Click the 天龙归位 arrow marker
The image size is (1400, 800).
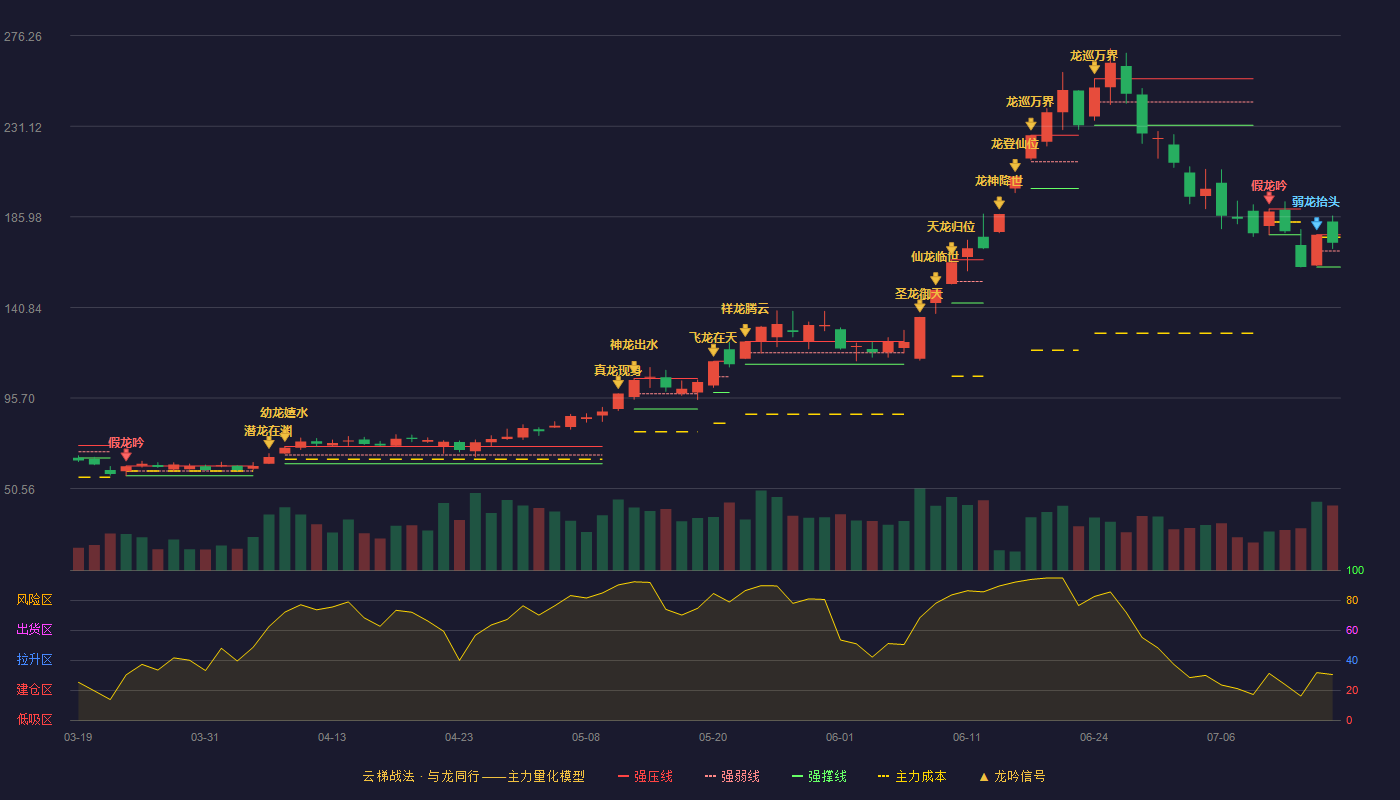tap(951, 248)
